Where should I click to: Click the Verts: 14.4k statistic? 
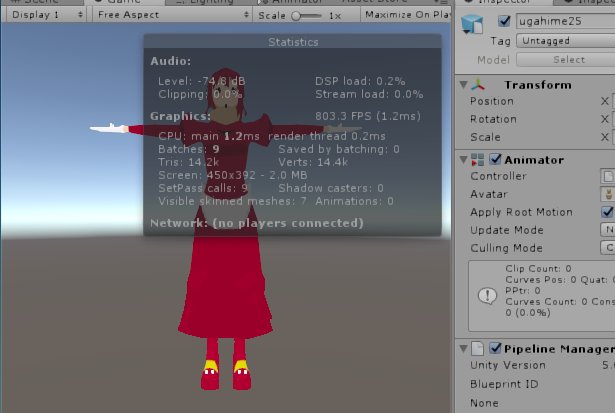coord(313,162)
